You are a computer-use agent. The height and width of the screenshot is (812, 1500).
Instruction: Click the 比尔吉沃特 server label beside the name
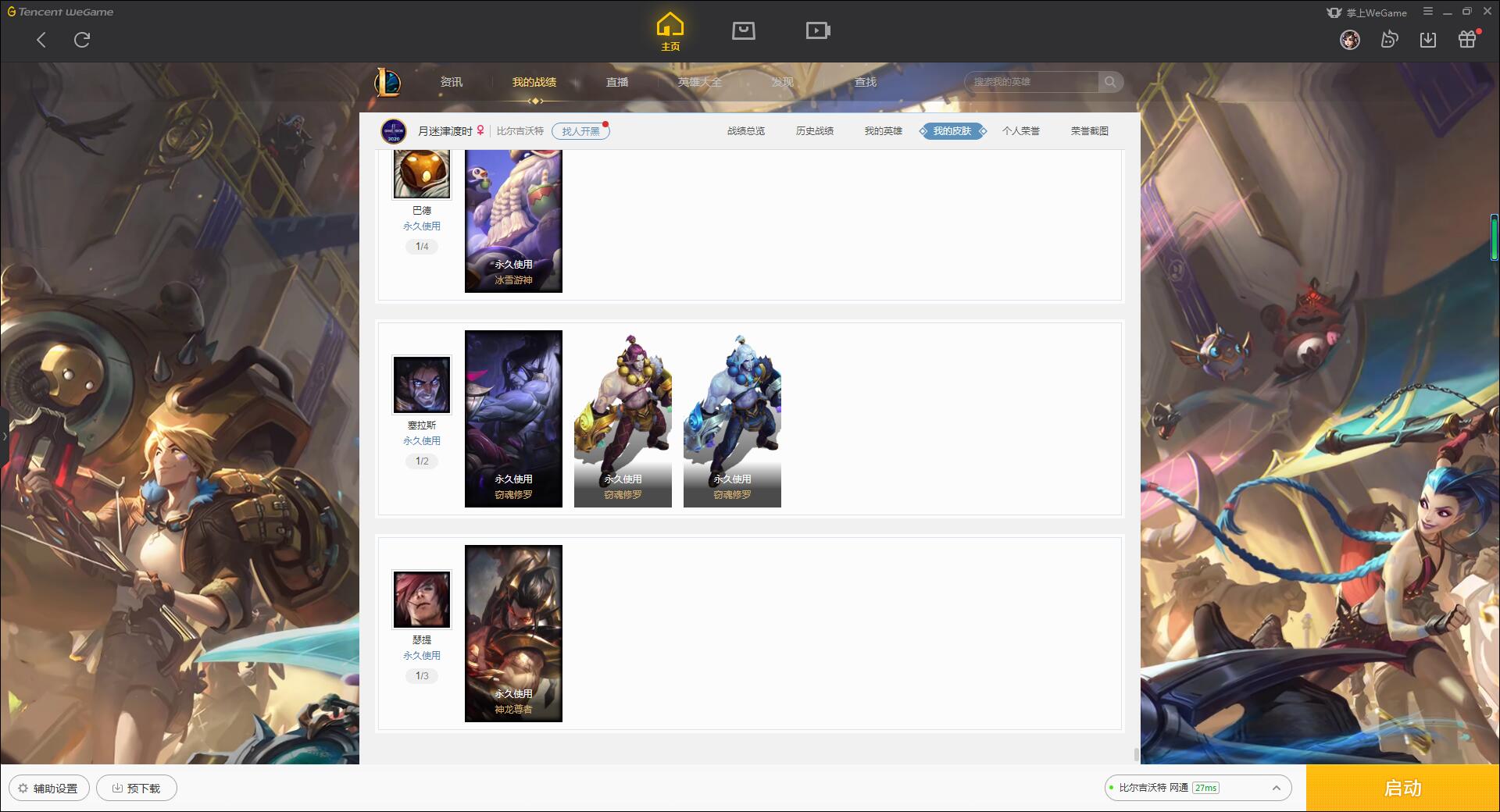click(x=520, y=131)
